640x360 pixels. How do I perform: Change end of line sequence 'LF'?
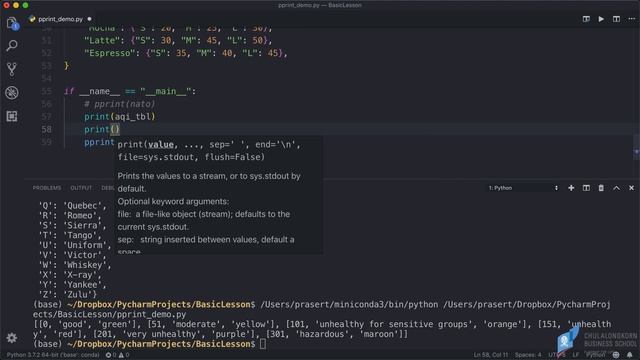pos(576,355)
